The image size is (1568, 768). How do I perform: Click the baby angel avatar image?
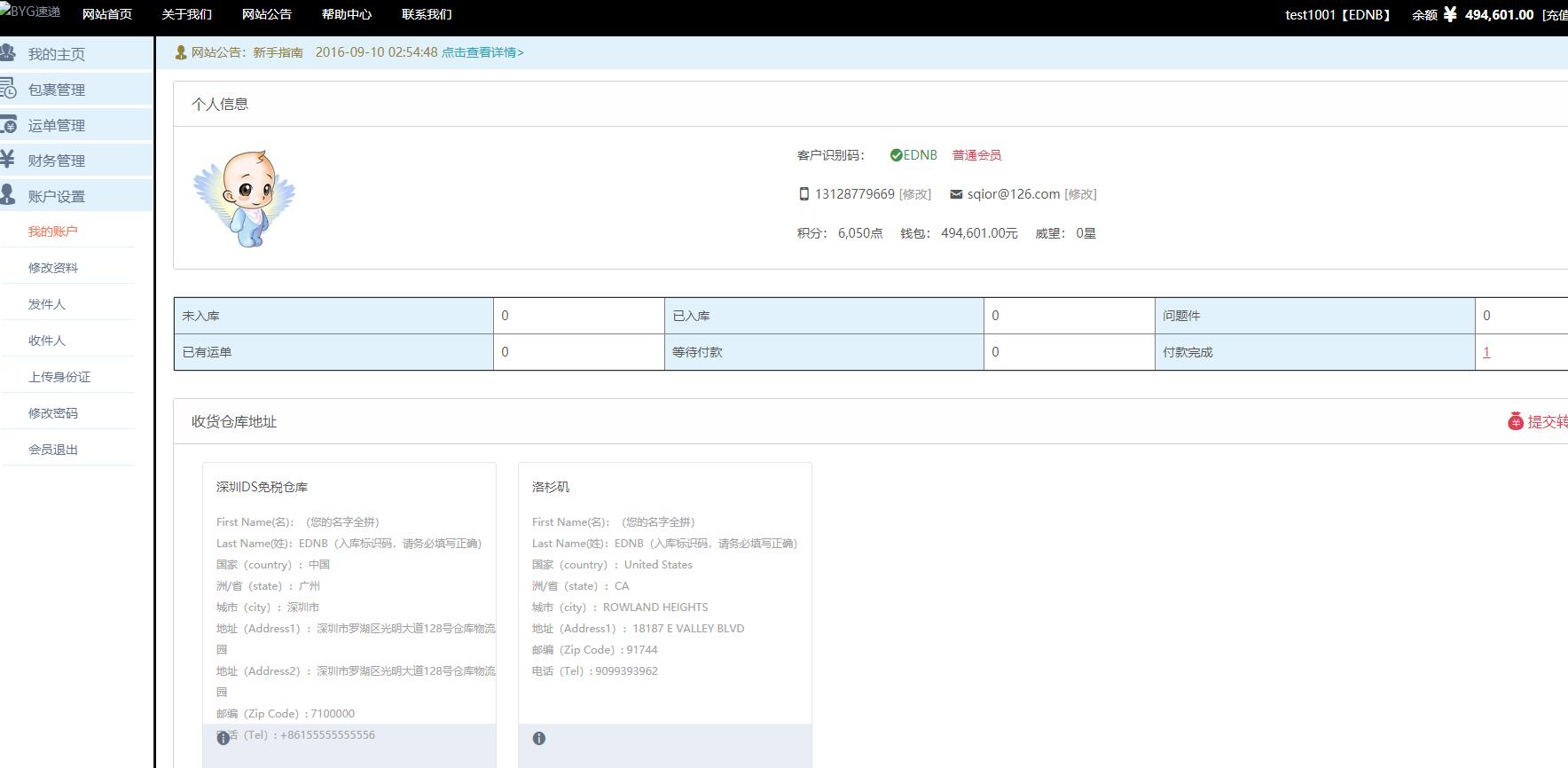(x=244, y=198)
